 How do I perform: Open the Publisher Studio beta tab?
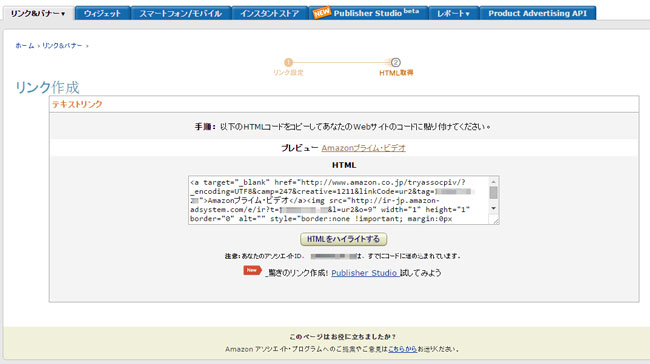(x=369, y=13)
